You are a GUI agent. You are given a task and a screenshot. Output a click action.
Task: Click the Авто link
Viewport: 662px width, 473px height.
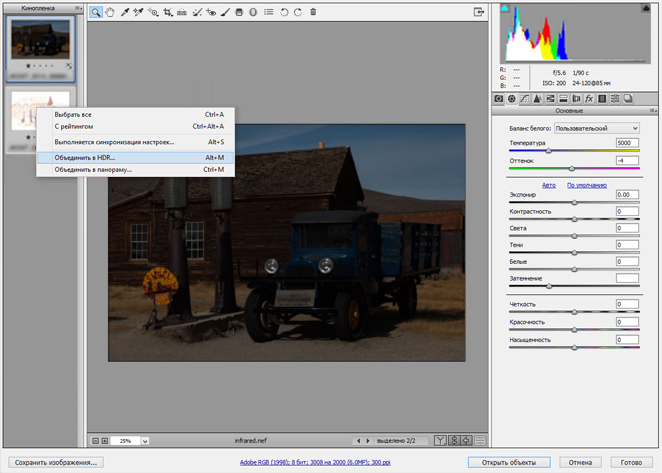click(x=548, y=185)
